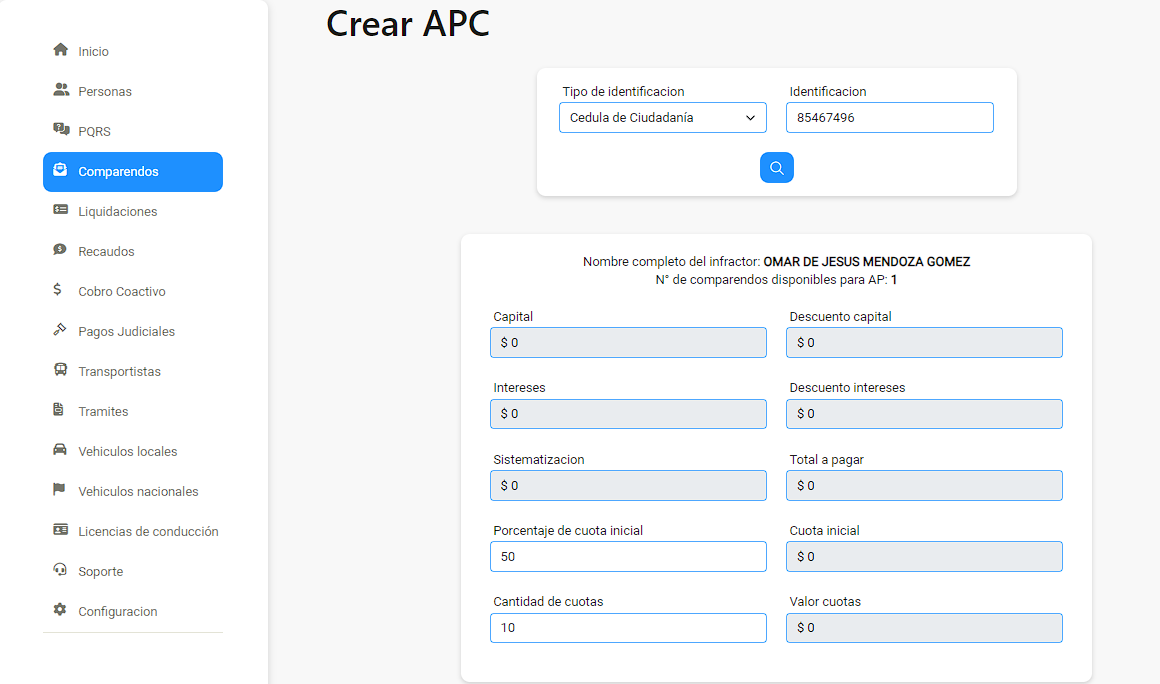
Task: Focus Cantidad de cuotas field
Action: pyautogui.click(x=628, y=628)
